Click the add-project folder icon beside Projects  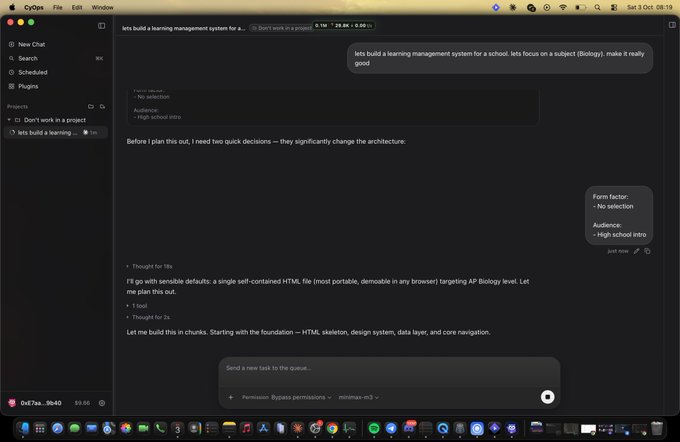coord(102,106)
